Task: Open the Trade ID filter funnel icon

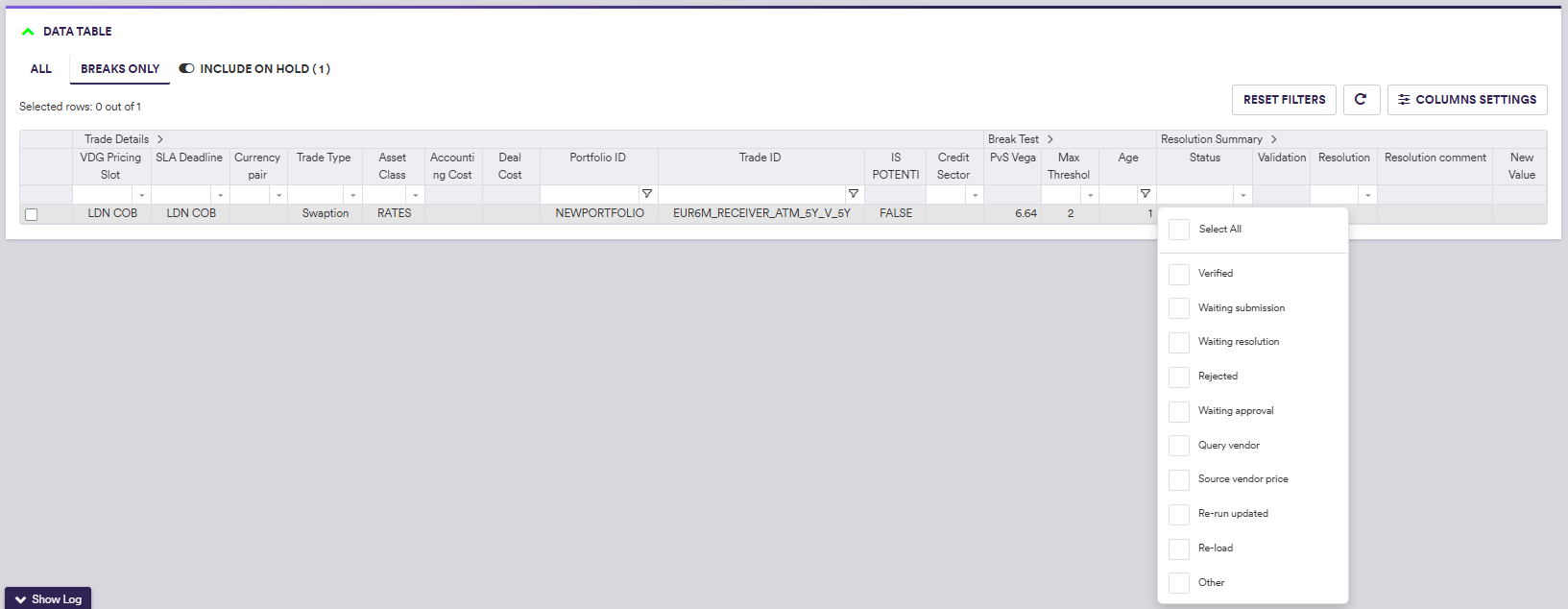Action: click(853, 194)
